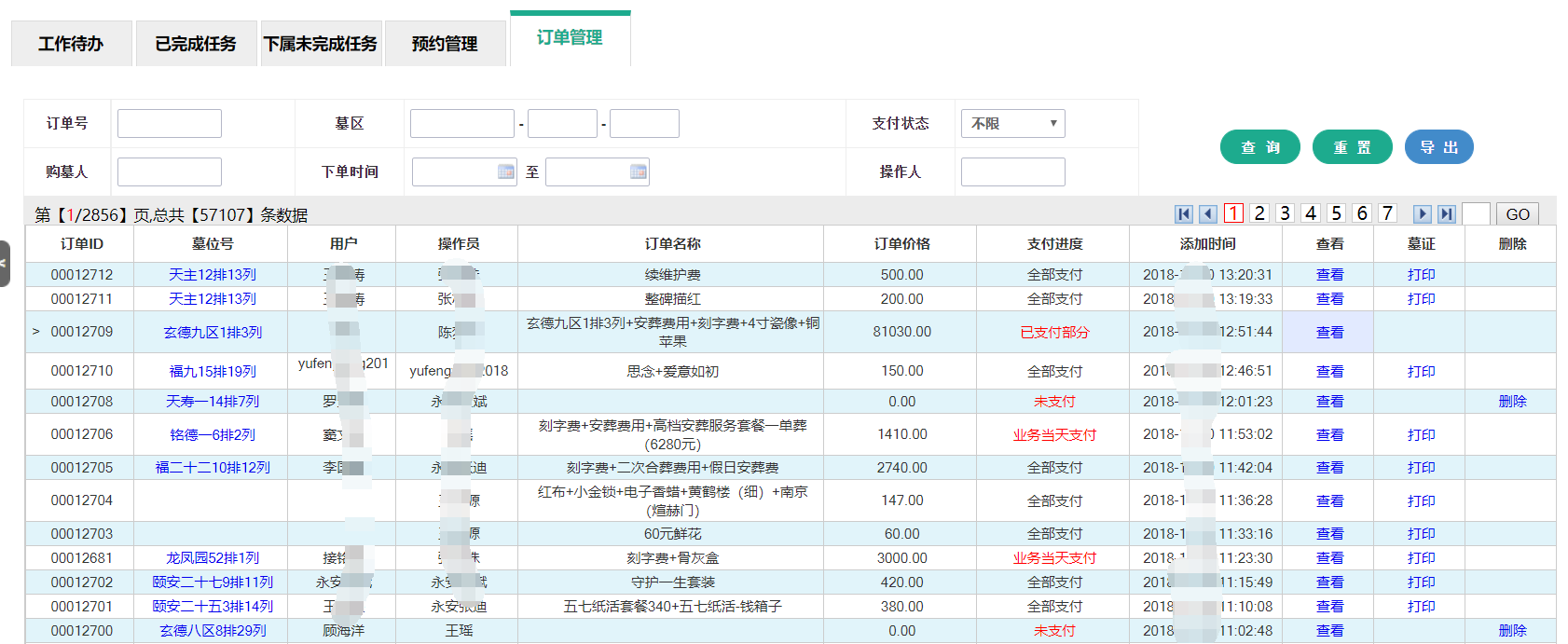Export data with the 导出 button
Screen dimensions: 1568x644
click(1438, 147)
